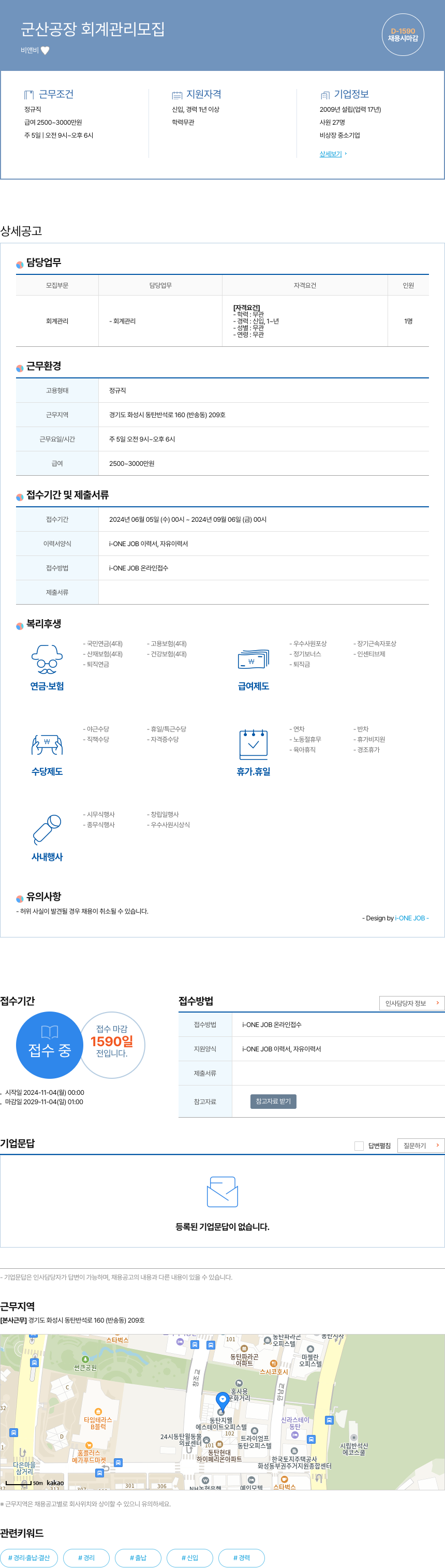Click the 참고자료 받기 download button
Viewport: 445px width, 1568px height.
(273, 1101)
